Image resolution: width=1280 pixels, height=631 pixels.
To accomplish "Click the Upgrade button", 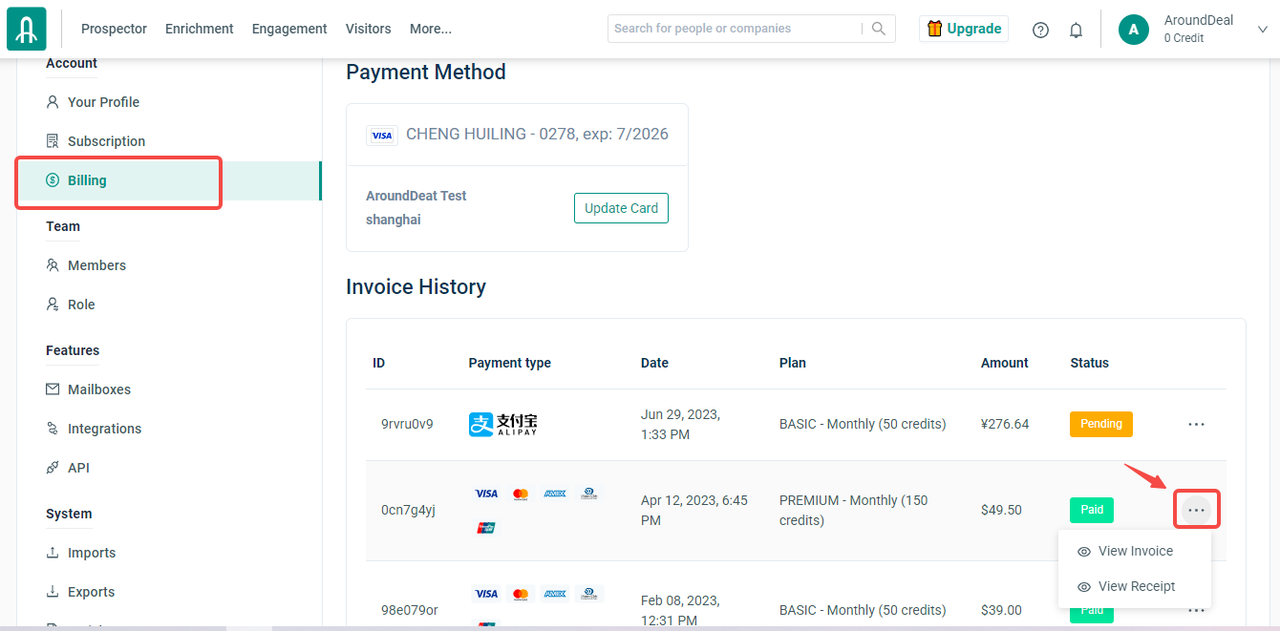I will point(963,29).
